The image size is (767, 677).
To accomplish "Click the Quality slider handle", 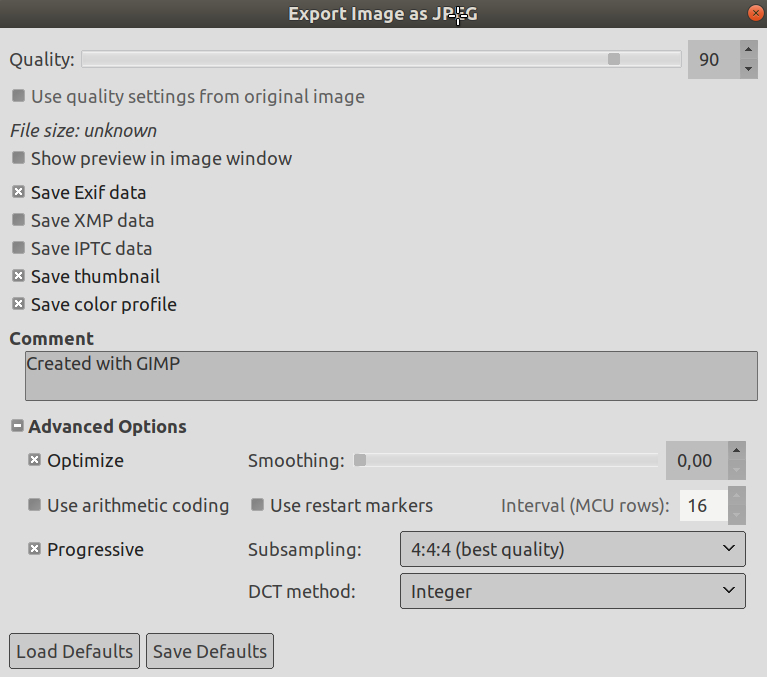I will click(x=614, y=59).
